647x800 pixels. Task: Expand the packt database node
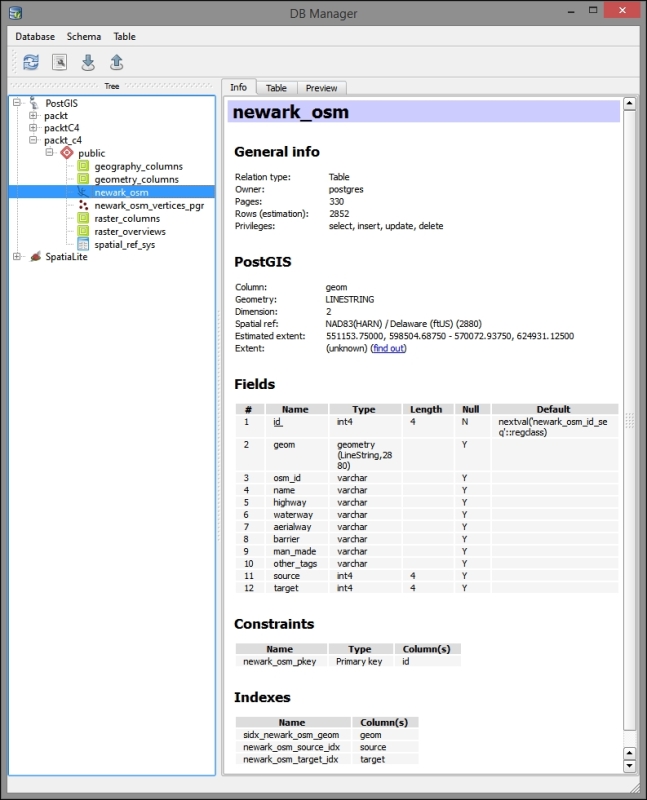click(33, 115)
